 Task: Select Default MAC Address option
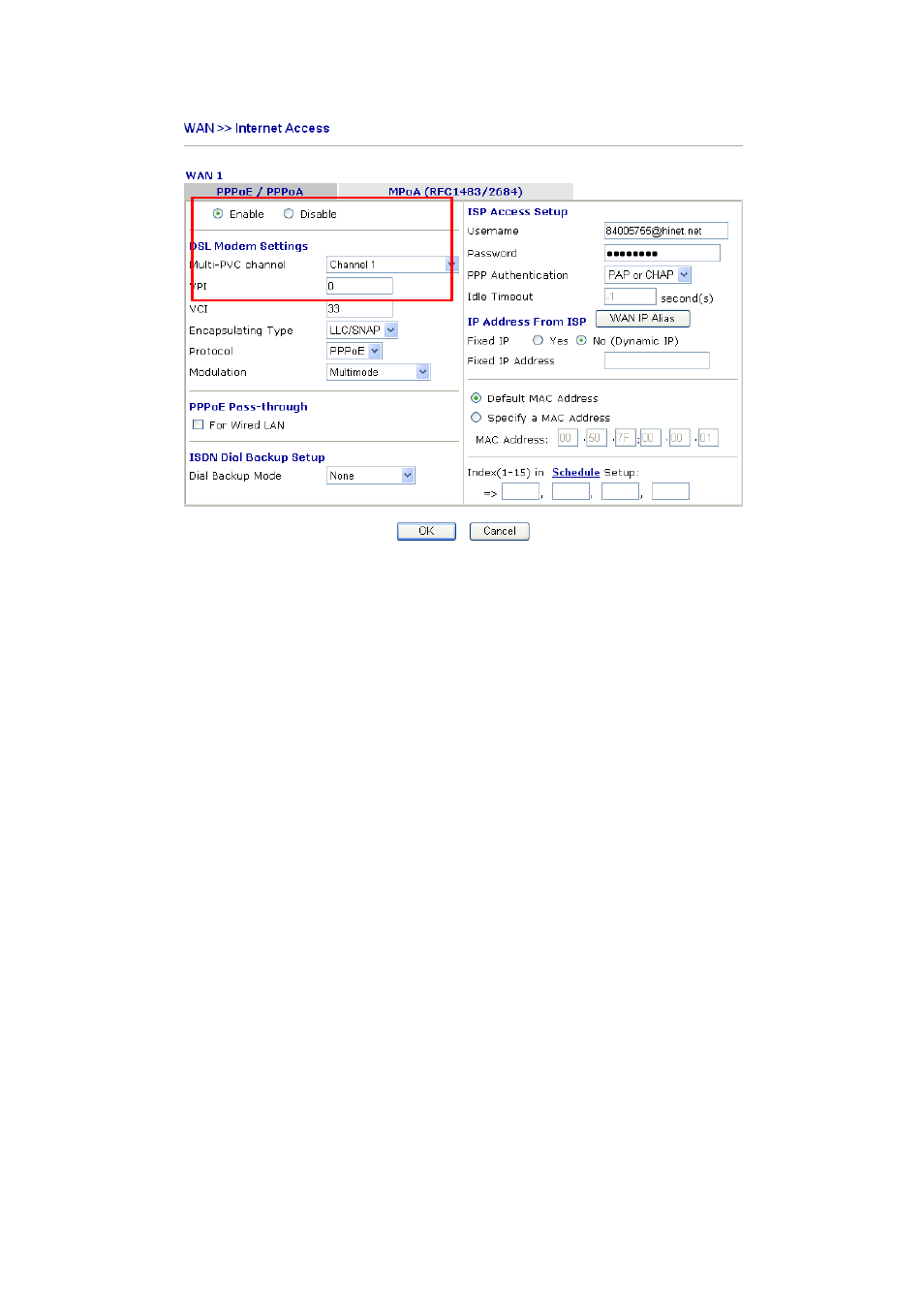[477, 398]
